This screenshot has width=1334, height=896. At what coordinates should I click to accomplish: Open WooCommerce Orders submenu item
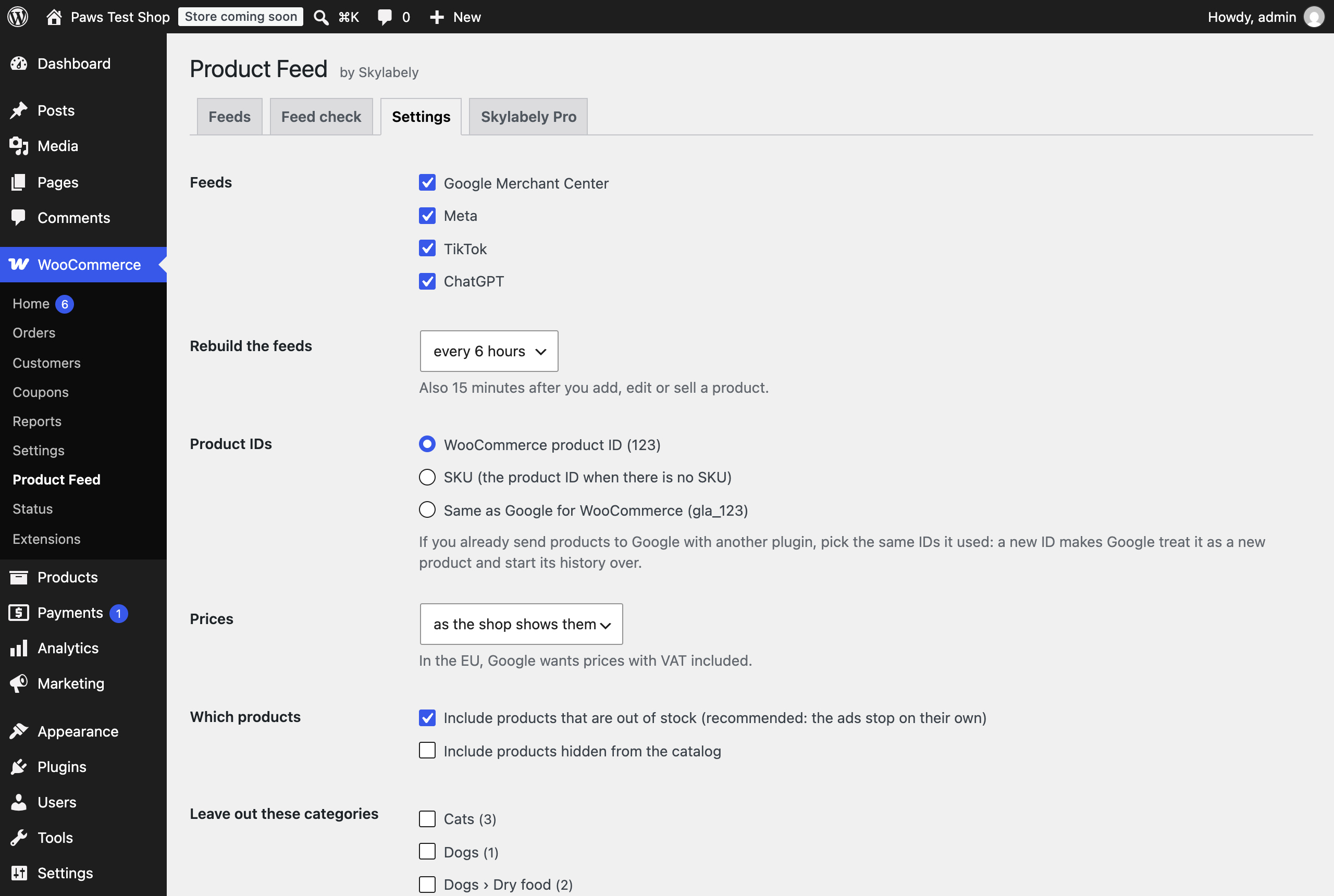pyautogui.click(x=34, y=332)
